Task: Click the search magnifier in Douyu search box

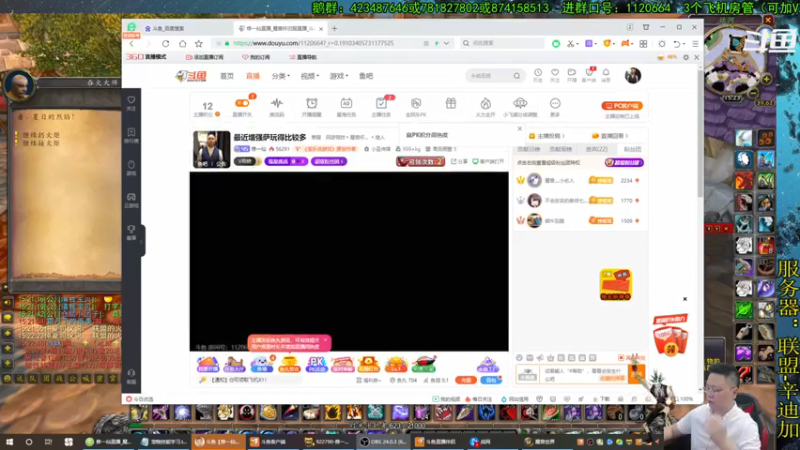Action: pyautogui.click(x=517, y=76)
